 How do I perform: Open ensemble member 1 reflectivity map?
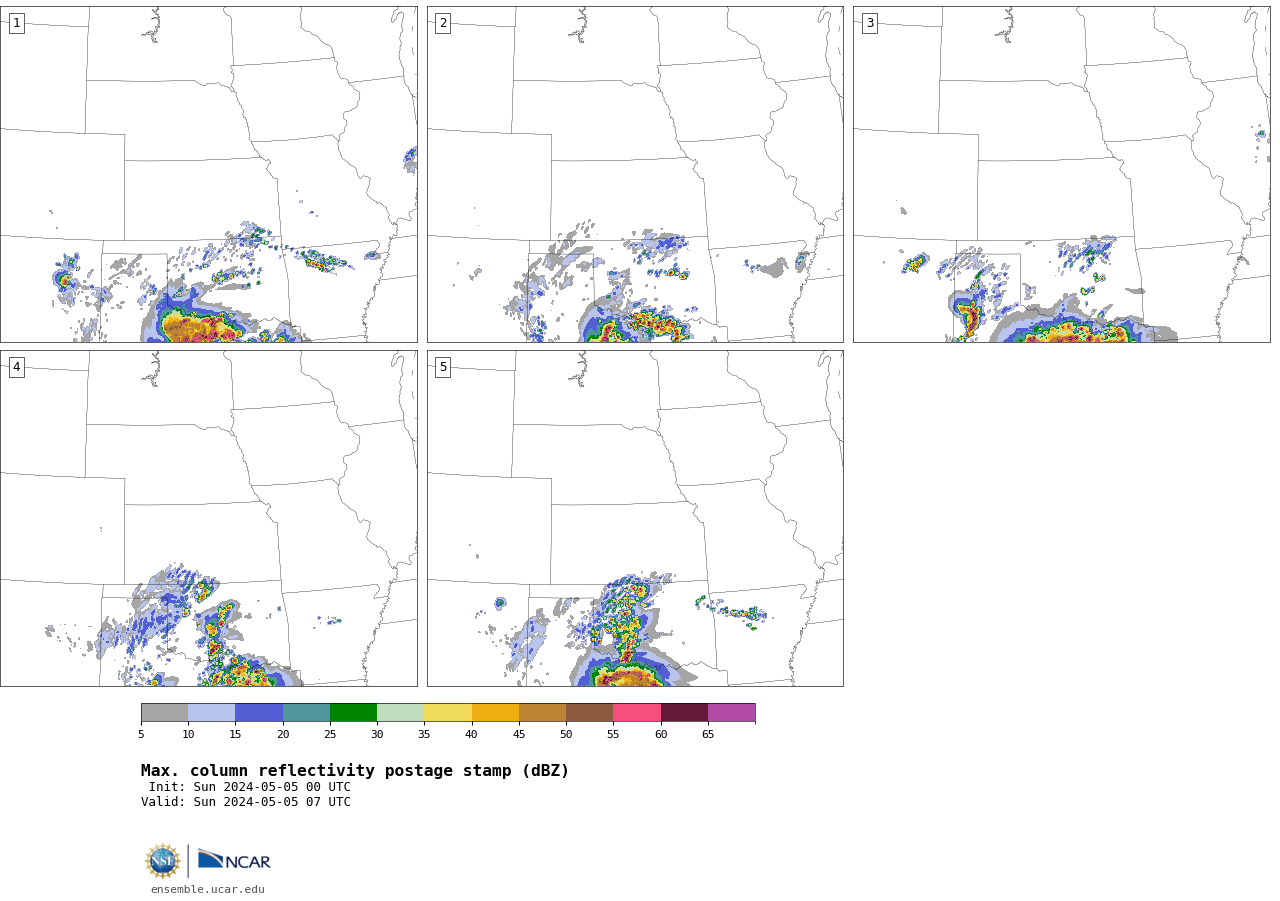point(208,174)
